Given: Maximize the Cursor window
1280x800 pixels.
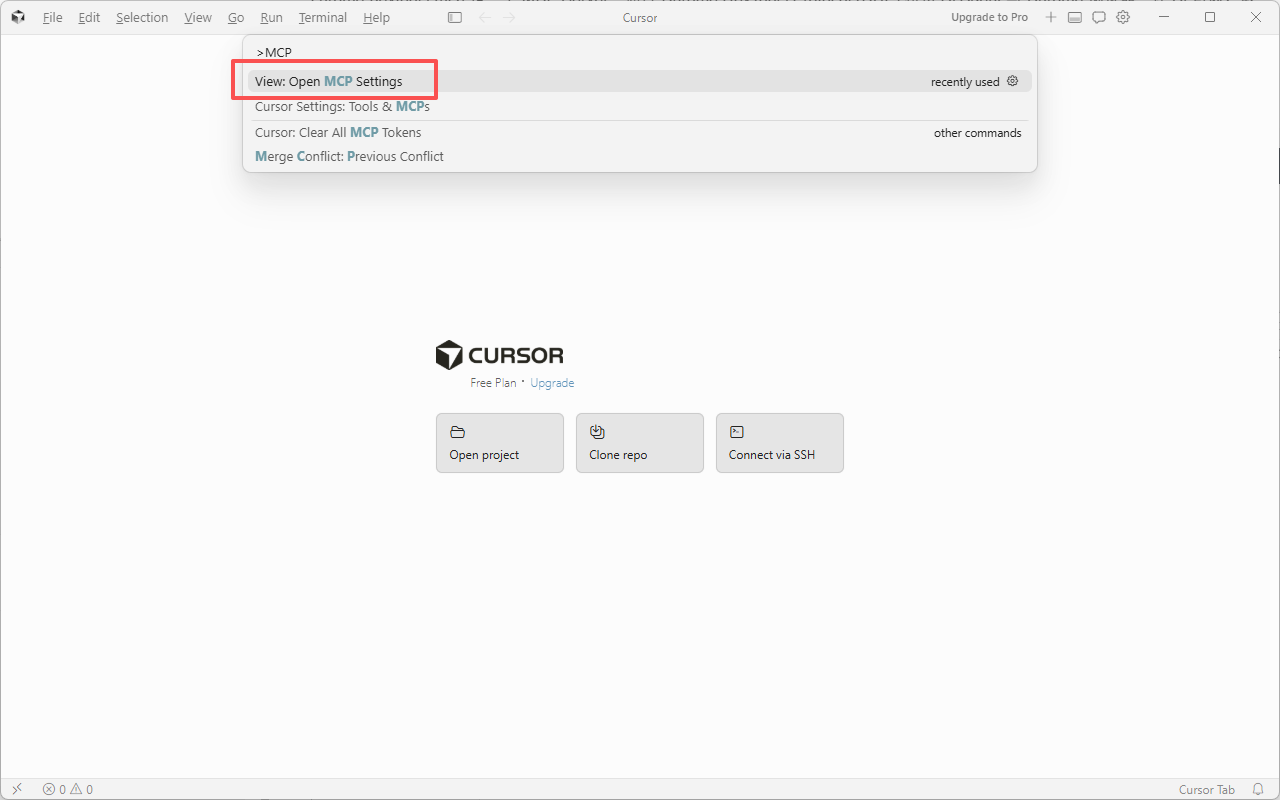Looking at the screenshot, I should (x=1210, y=17).
